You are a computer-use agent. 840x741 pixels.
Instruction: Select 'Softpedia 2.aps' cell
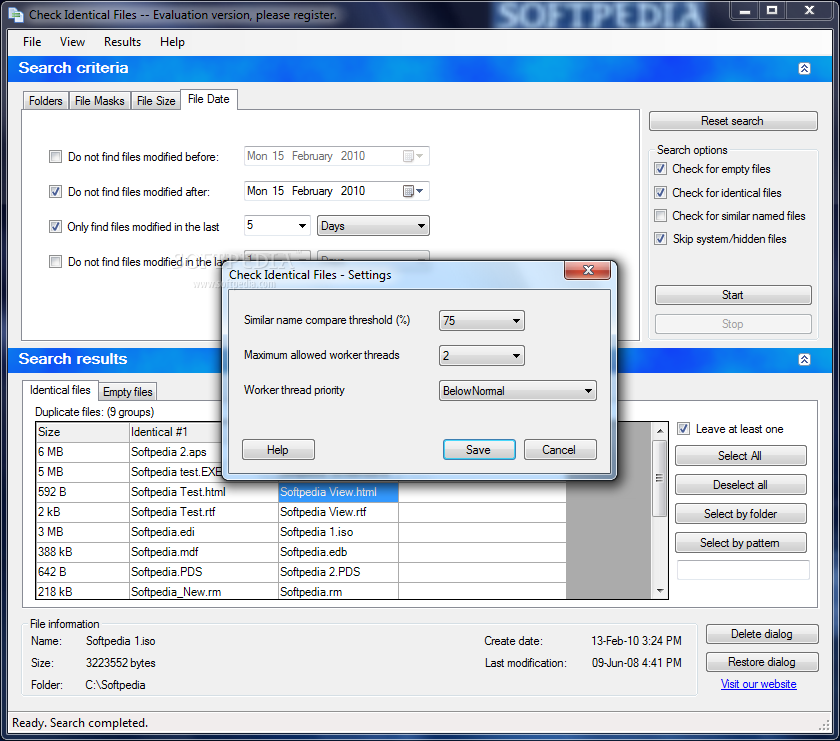tap(176, 452)
